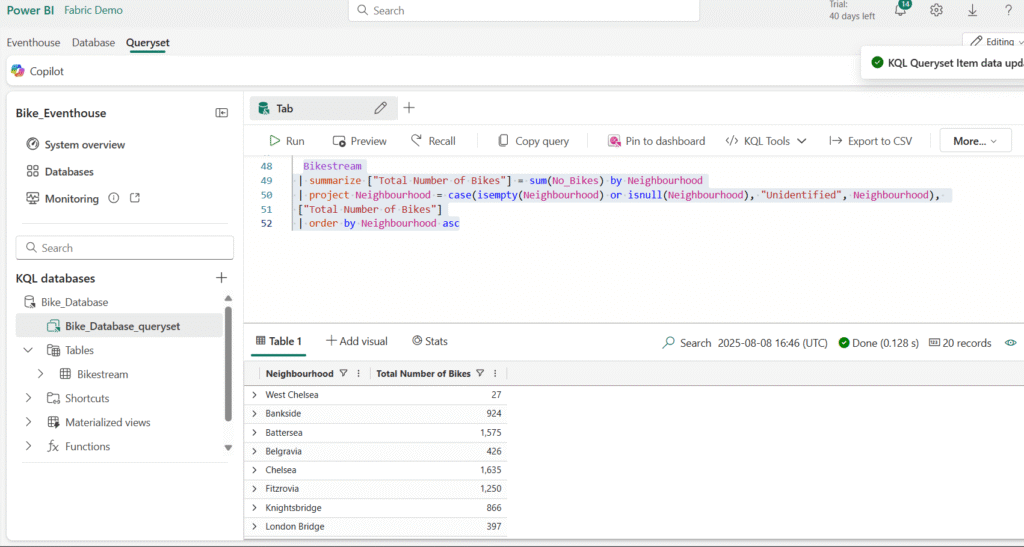Viewport: 1024px width, 547px height.
Task: Open KQL Tools dropdown
Action: click(766, 141)
